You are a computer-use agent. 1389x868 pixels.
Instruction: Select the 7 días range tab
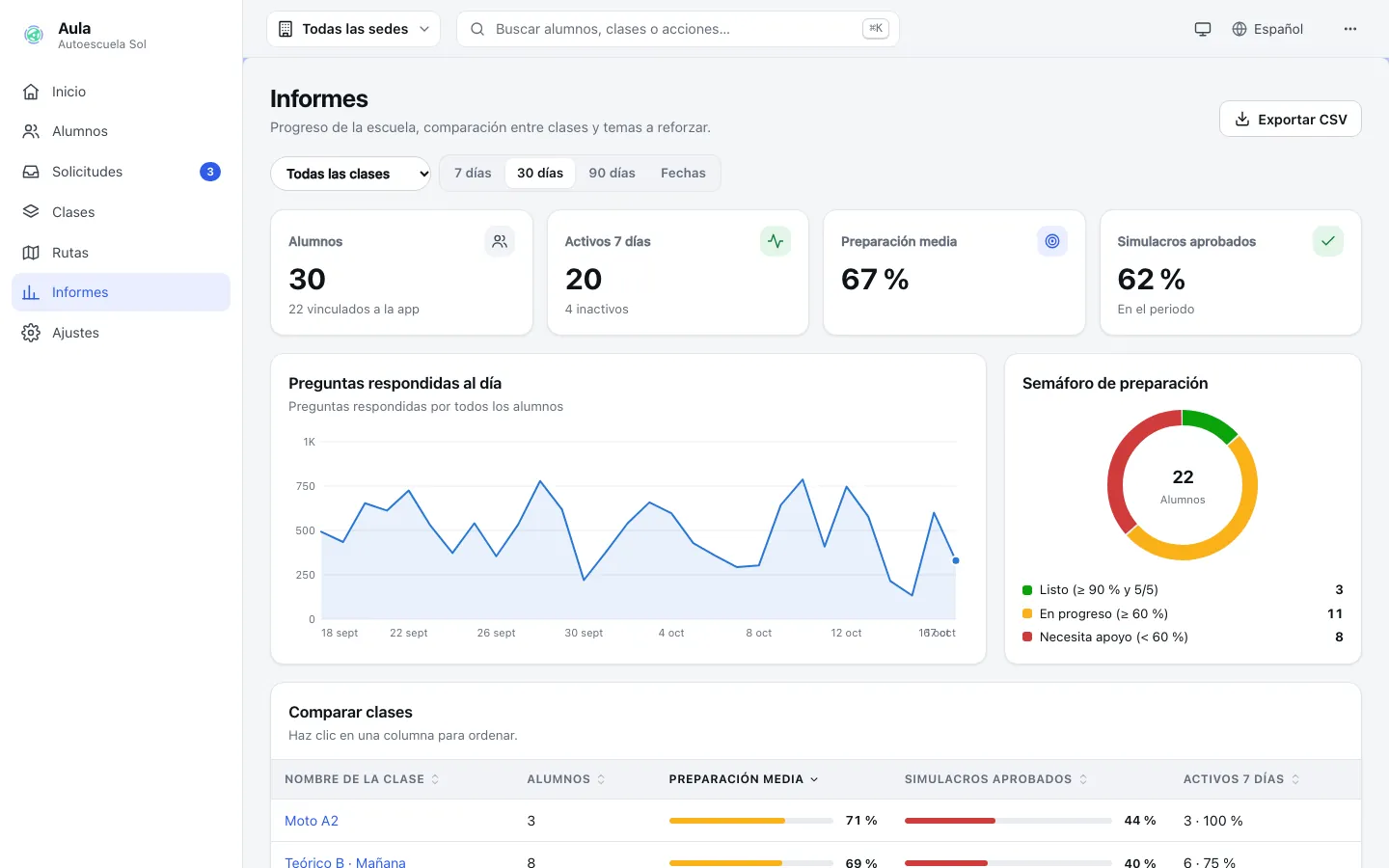tap(473, 174)
